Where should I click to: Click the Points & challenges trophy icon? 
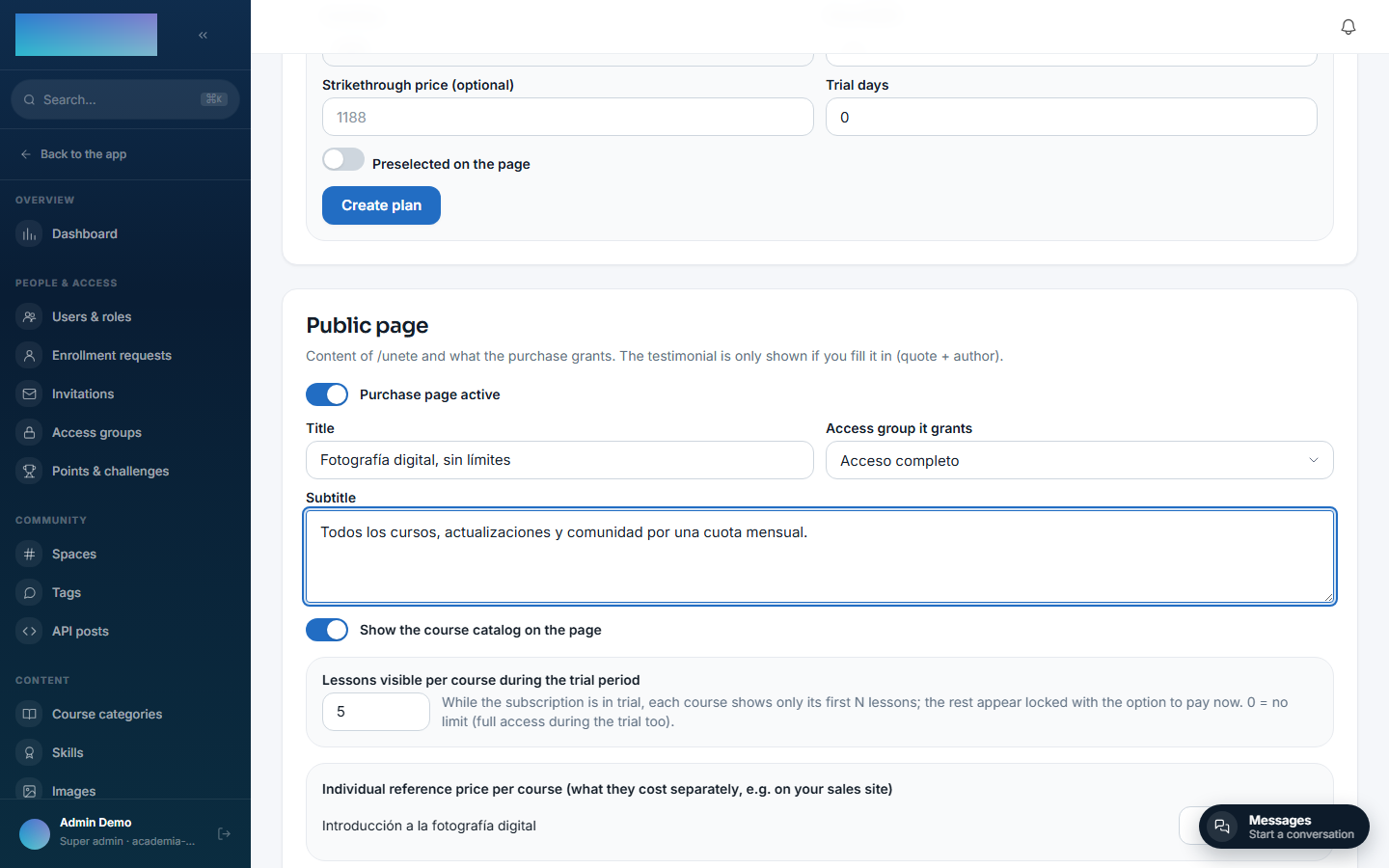click(x=30, y=471)
